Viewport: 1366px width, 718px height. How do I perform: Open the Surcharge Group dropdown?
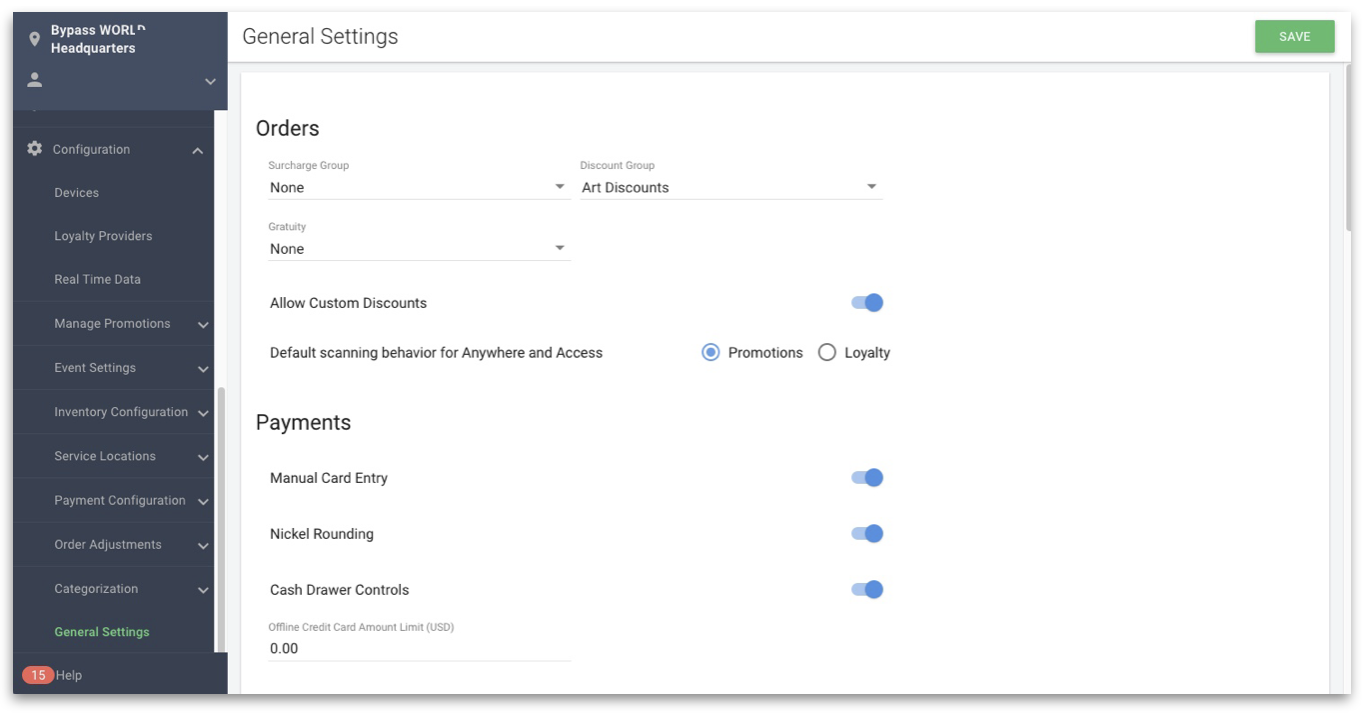[419, 187]
